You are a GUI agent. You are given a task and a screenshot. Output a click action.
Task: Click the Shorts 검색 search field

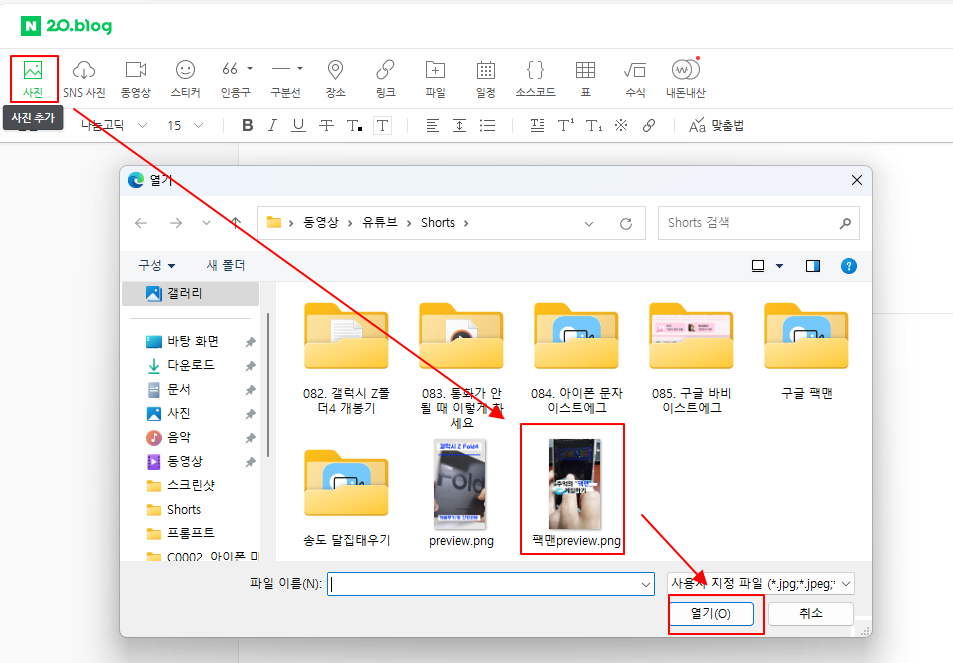point(759,223)
